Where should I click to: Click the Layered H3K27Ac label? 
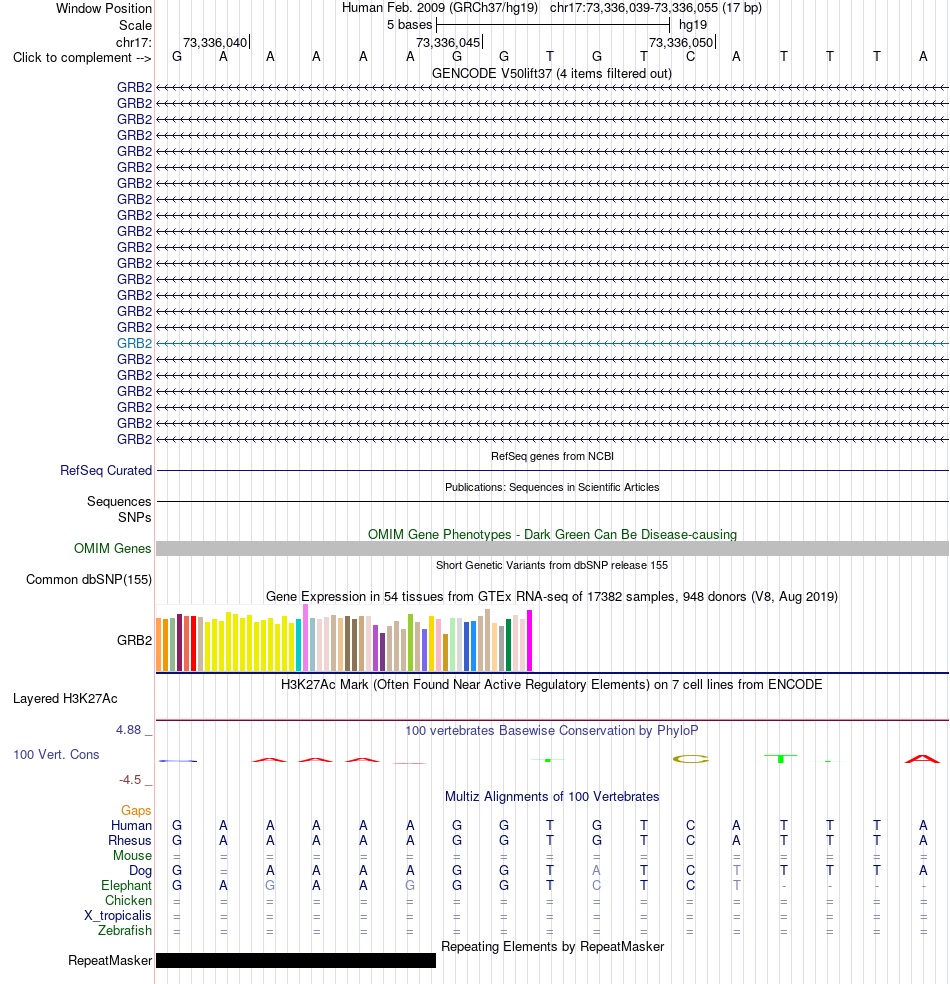[x=65, y=698]
